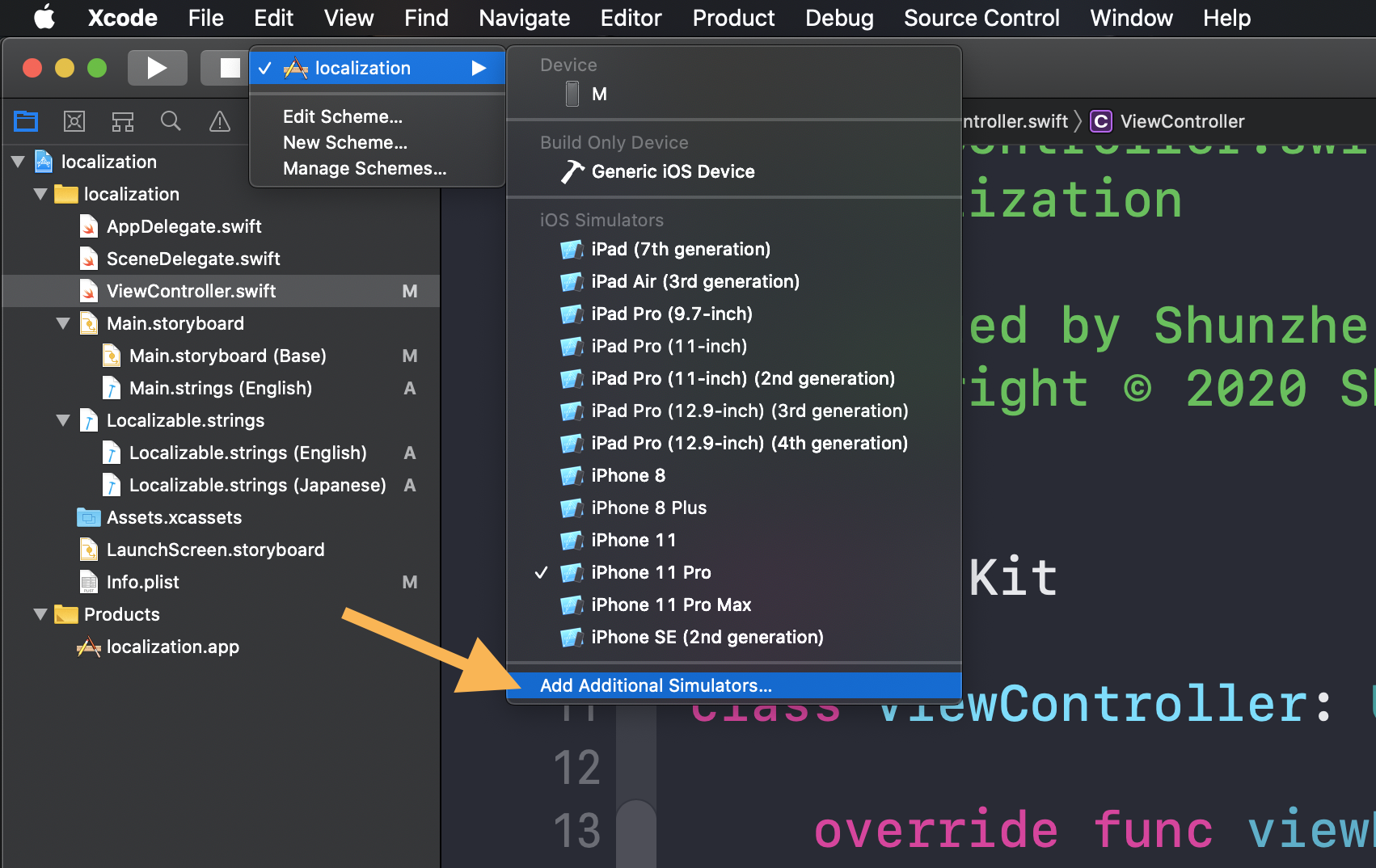The image size is (1376, 868).
Task: Click the Run (play) button
Action: click(158, 68)
